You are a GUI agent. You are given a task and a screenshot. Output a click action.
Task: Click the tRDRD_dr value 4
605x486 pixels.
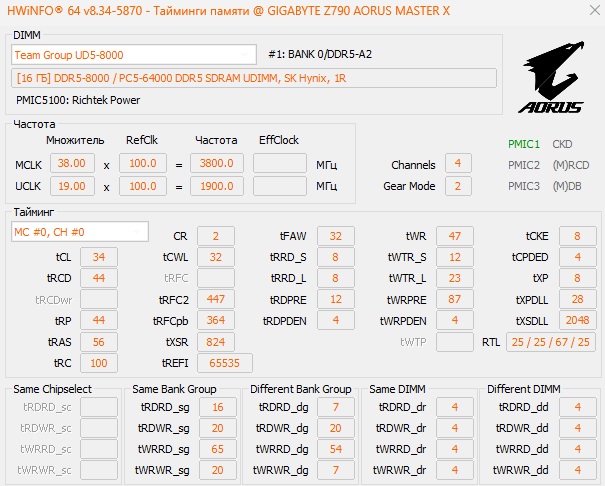coord(455,407)
